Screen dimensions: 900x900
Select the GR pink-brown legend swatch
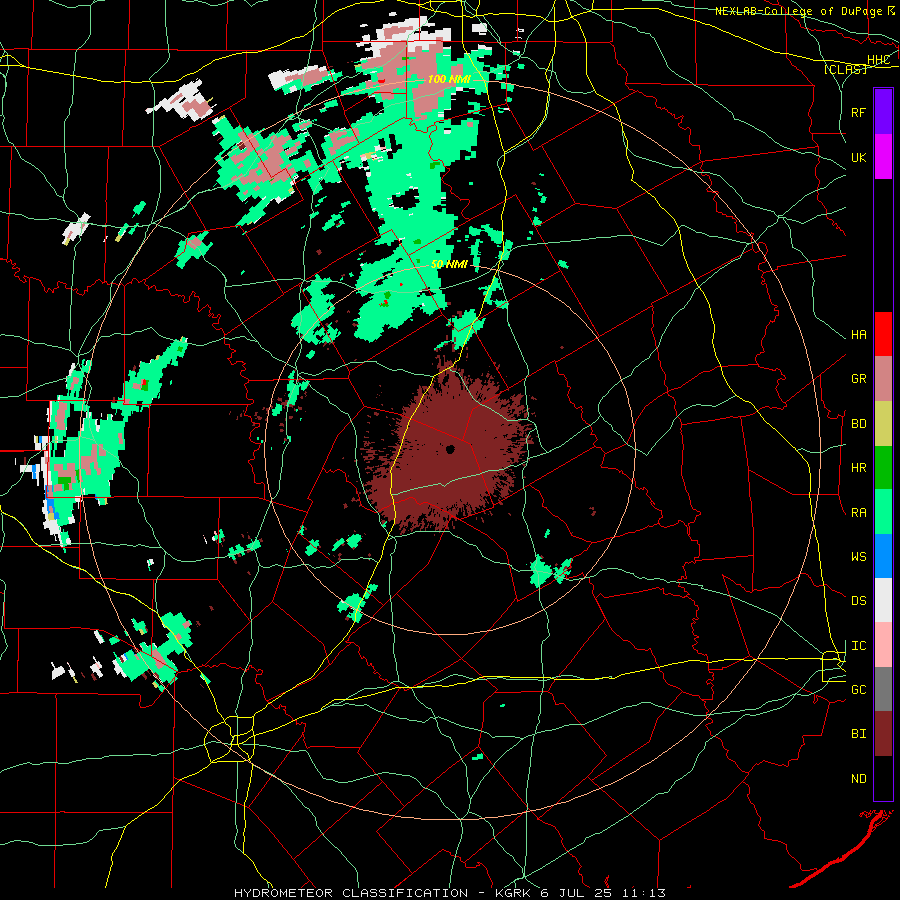coord(883,379)
